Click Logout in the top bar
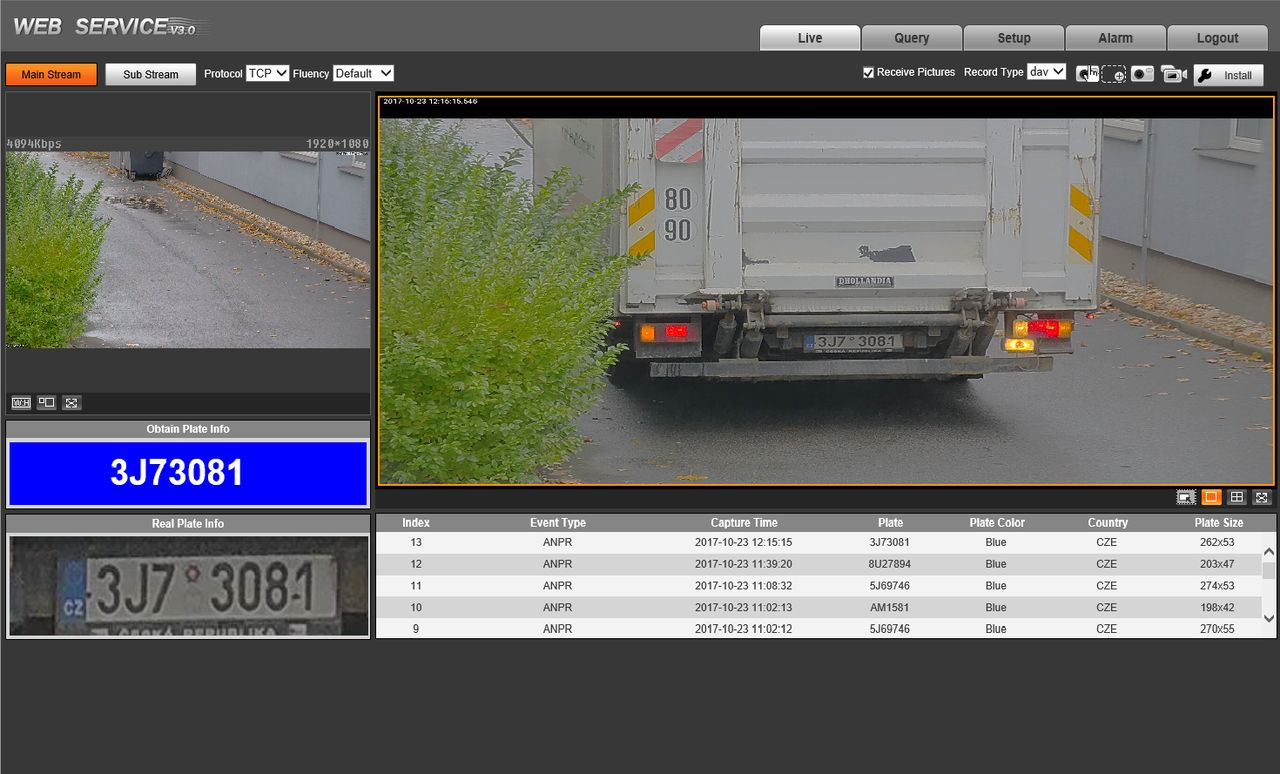1280x774 pixels. click(1217, 38)
